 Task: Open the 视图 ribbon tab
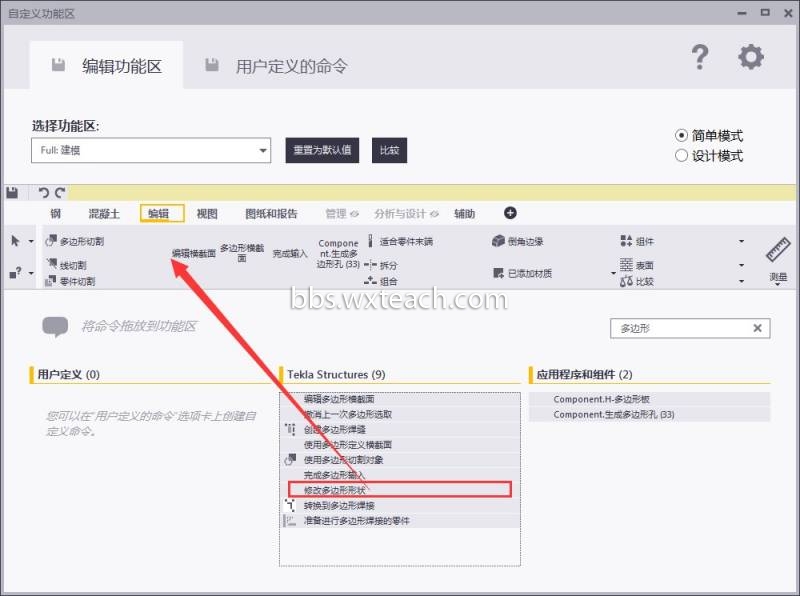[x=207, y=214]
